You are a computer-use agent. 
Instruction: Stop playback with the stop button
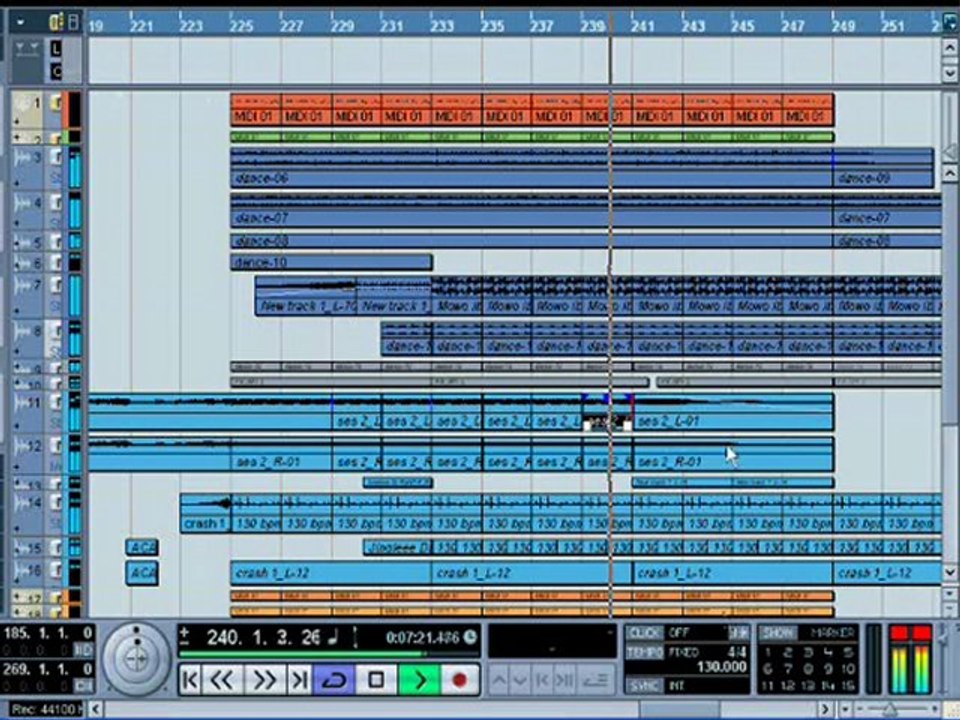(x=376, y=680)
